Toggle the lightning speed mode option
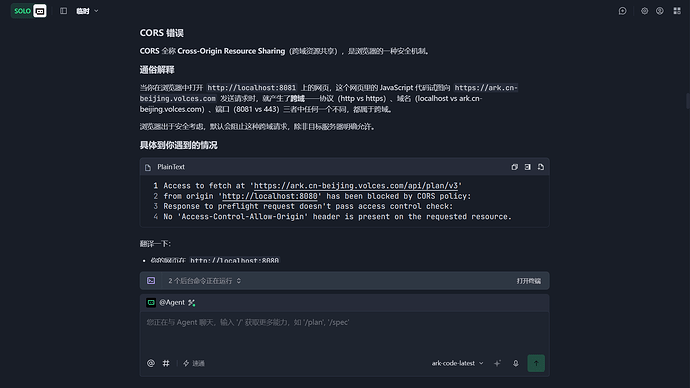The width and height of the screenshot is (690, 388). pos(194,363)
